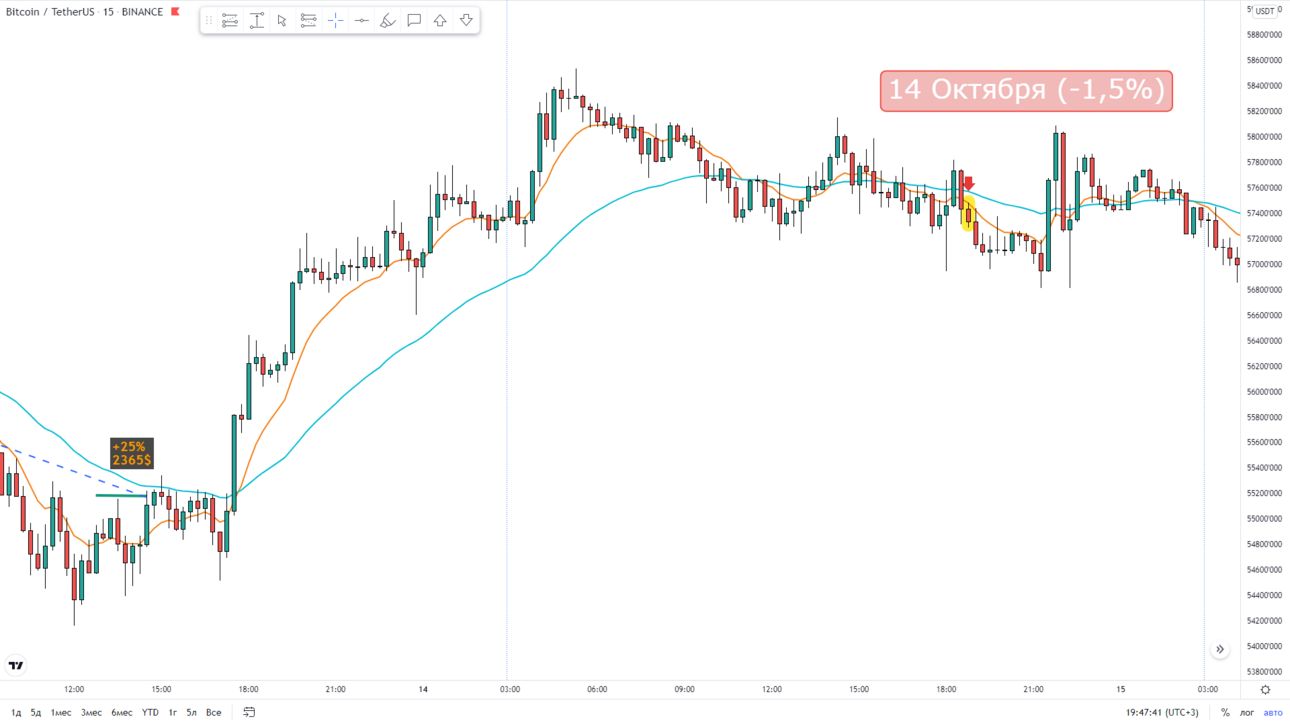Viewport: 1290px width, 725px height.
Task: Show all data with Все range
Action: pos(213,713)
